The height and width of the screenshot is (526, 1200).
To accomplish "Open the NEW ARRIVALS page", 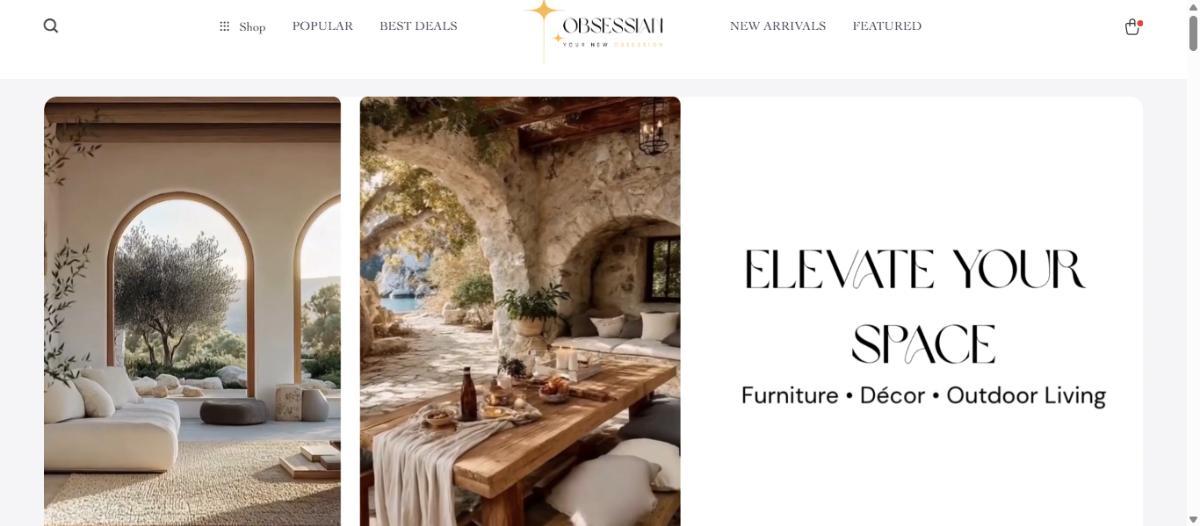I will pos(778,26).
